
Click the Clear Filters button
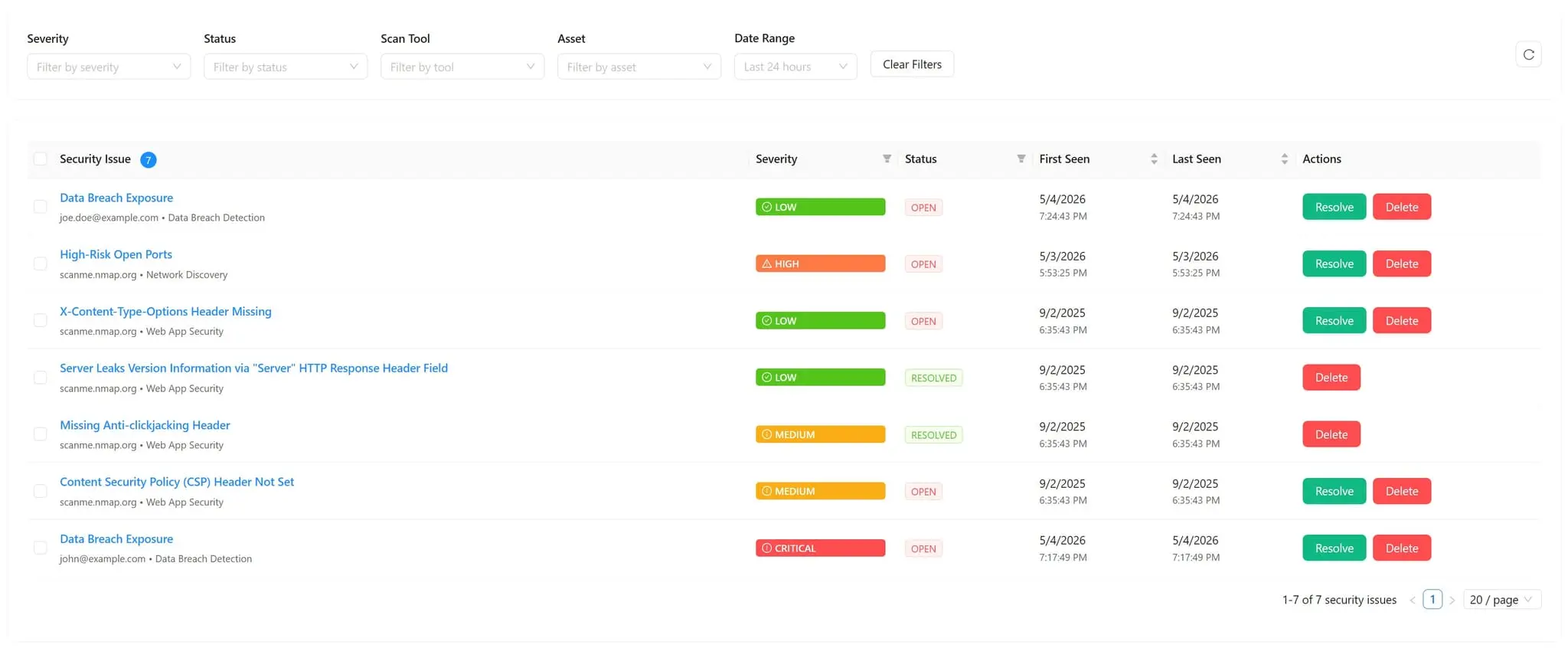(912, 64)
